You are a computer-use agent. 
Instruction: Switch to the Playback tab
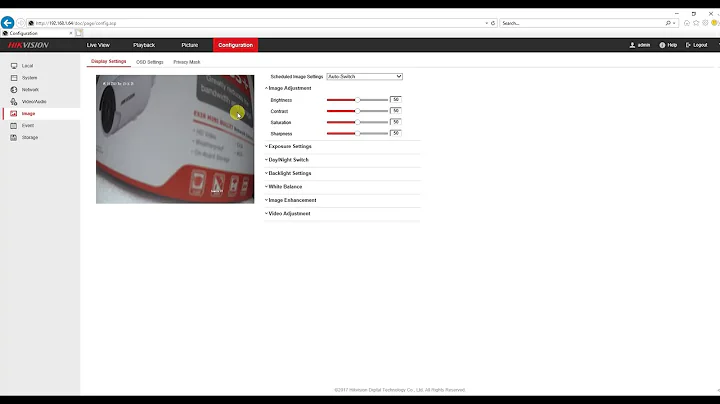tap(144, 45)
